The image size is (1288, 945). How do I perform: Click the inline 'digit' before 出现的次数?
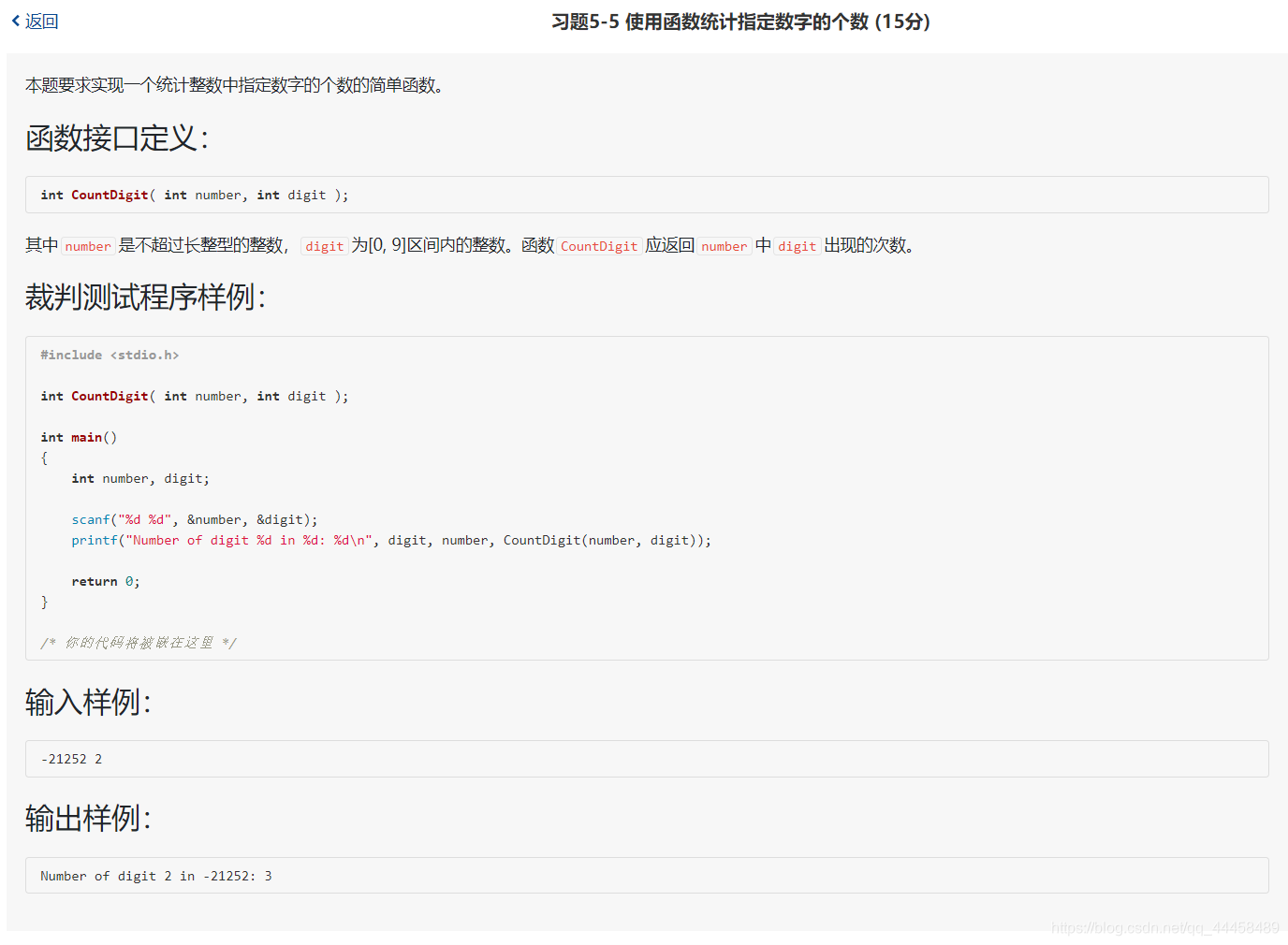797,246
